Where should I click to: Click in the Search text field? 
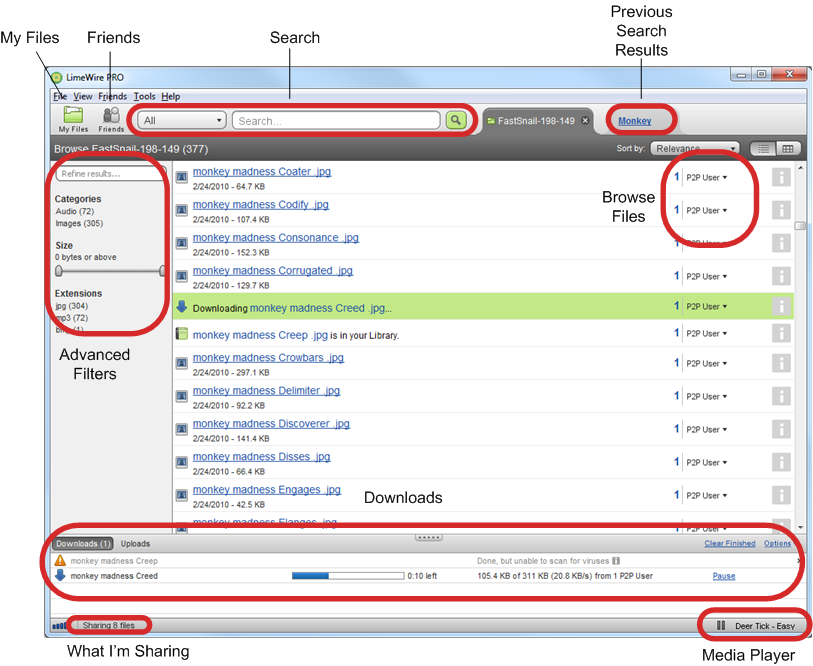tap(336, 121)
